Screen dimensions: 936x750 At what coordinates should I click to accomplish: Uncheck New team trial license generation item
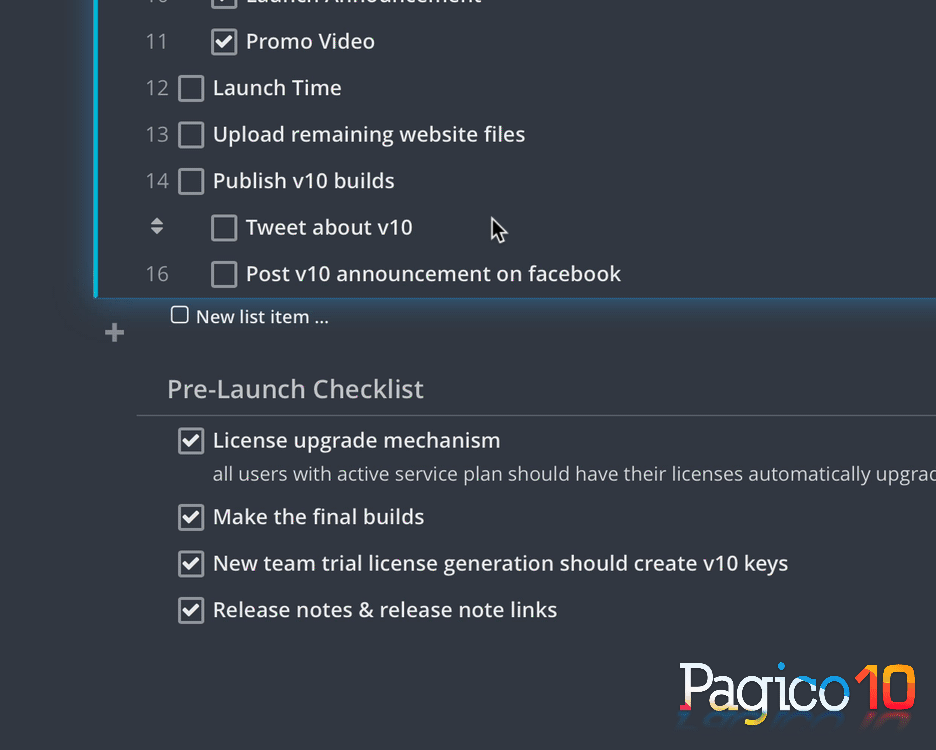click(191, 564)
